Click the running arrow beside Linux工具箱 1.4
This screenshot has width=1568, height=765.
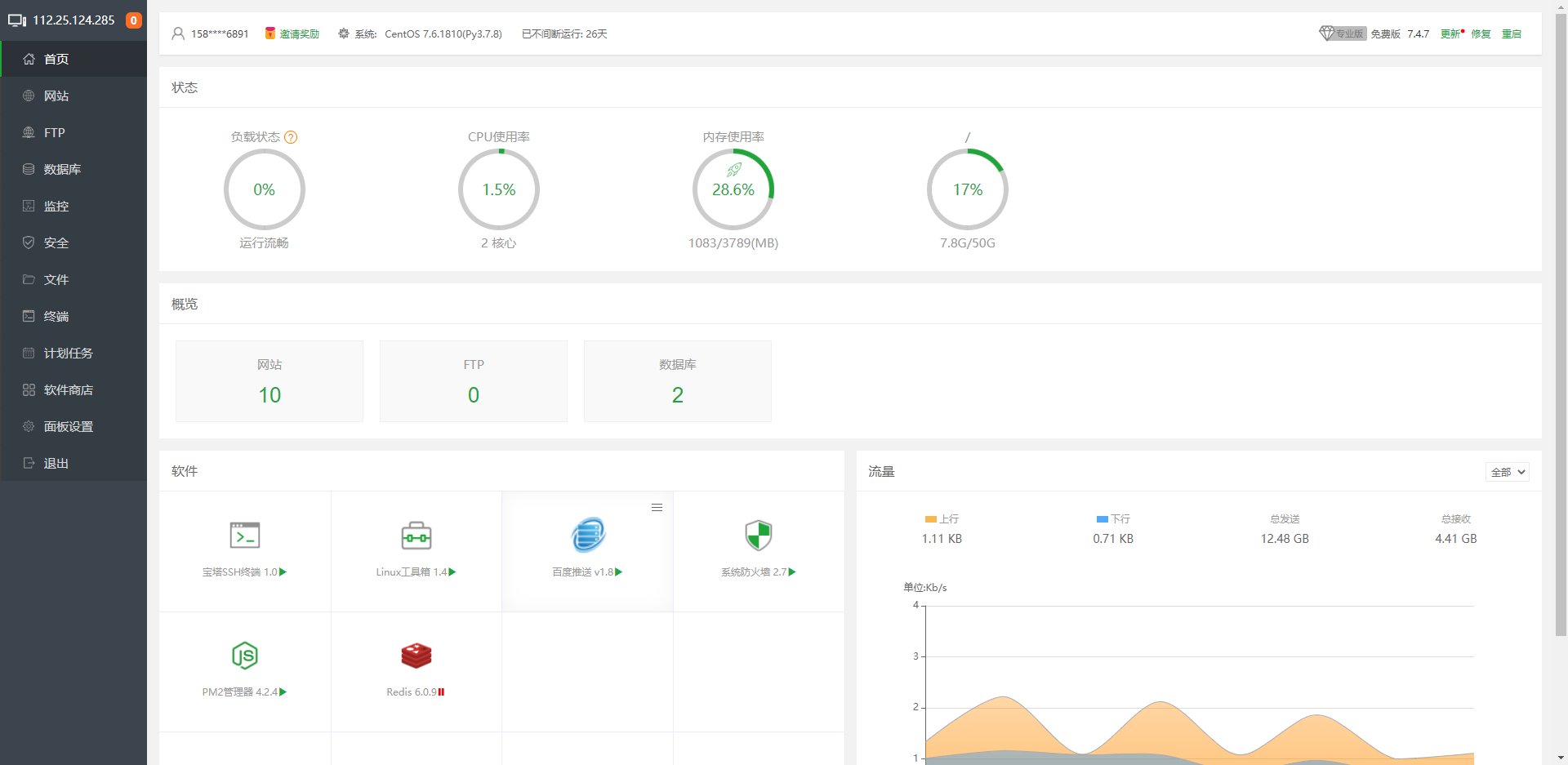point(452,572)
